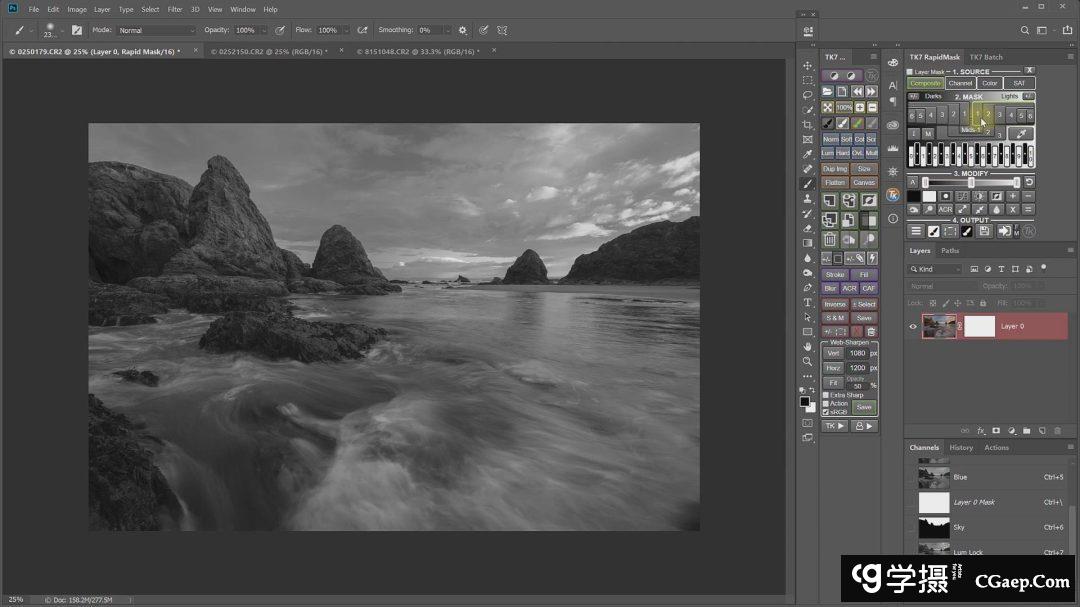Select the Layer 0 mask thumbnail
The image size is (1080, 607).
click(x=979, y=326)
